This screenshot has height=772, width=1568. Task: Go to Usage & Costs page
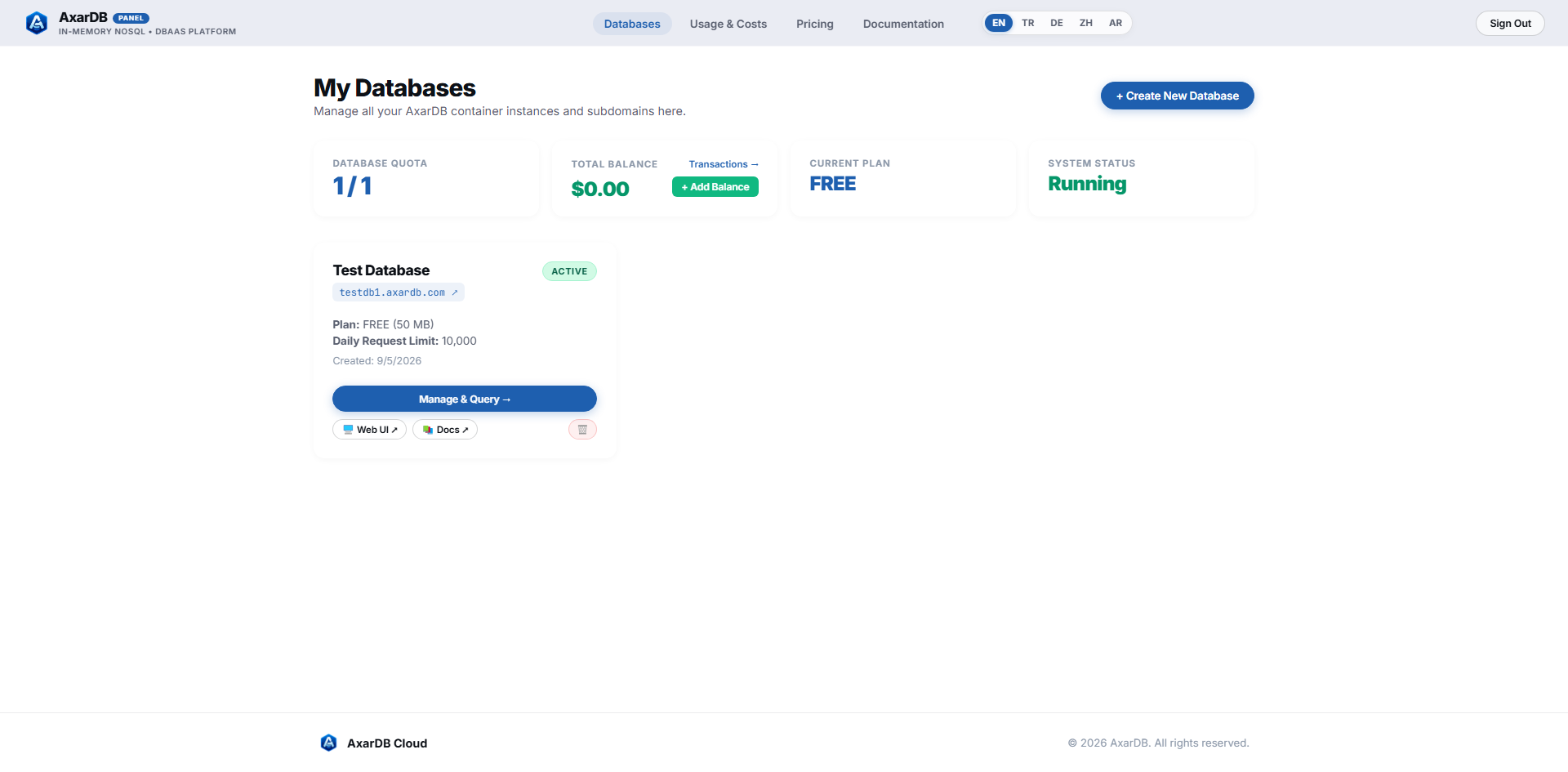coord(728,24)
